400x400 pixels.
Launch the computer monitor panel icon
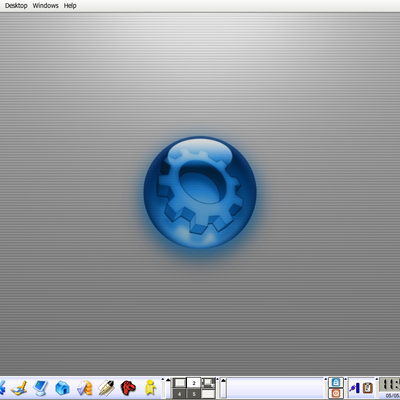41,388
